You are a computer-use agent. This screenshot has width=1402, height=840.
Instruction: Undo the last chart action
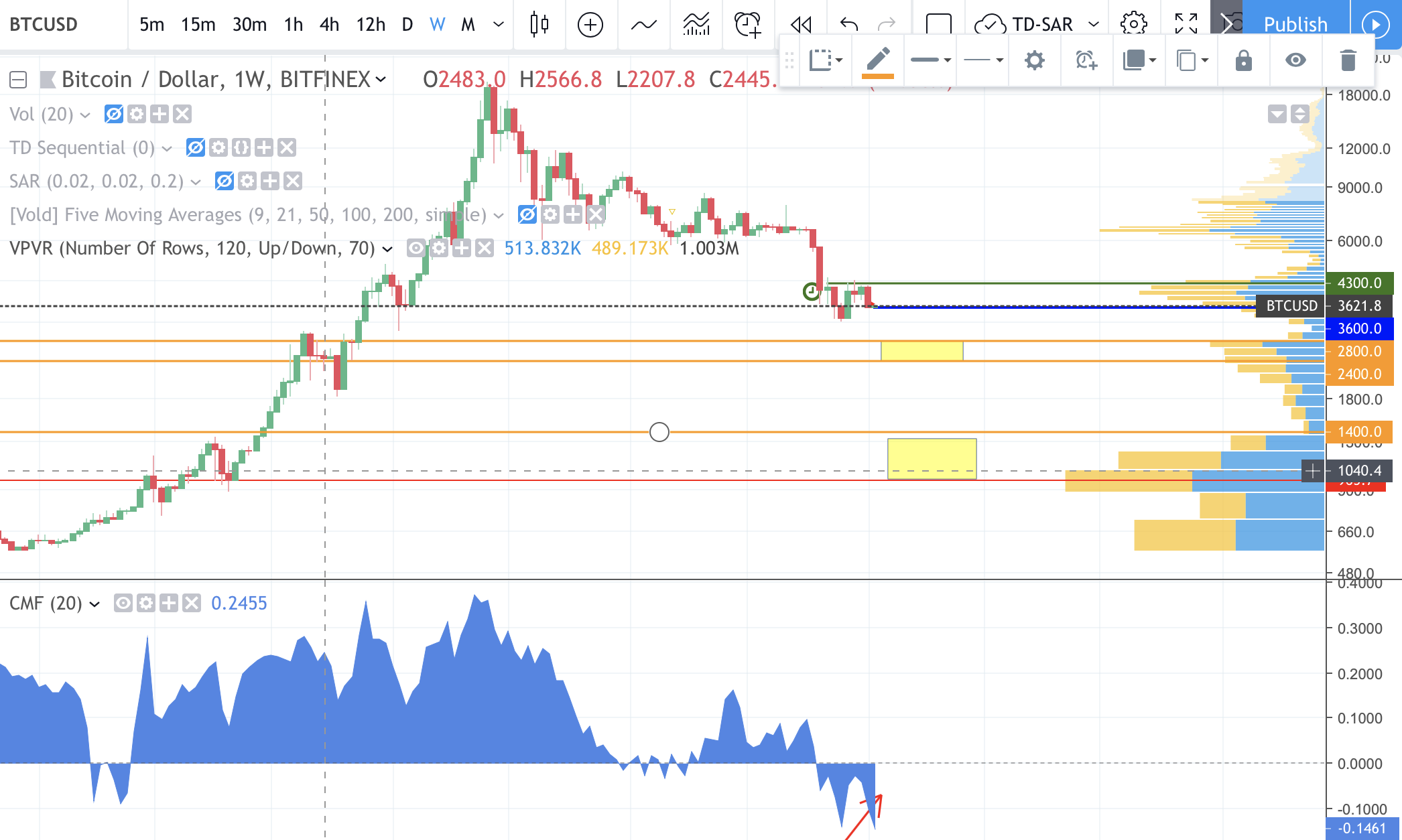(x=846, y=25)
